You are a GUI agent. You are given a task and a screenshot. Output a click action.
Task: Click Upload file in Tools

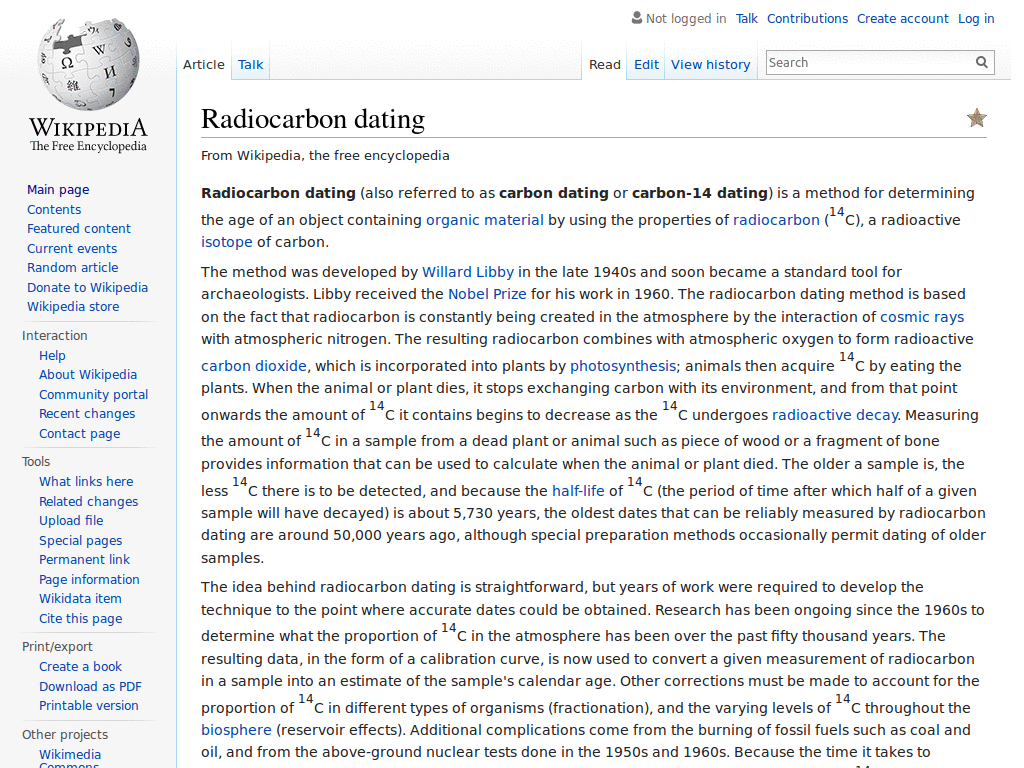pos(71,520)
